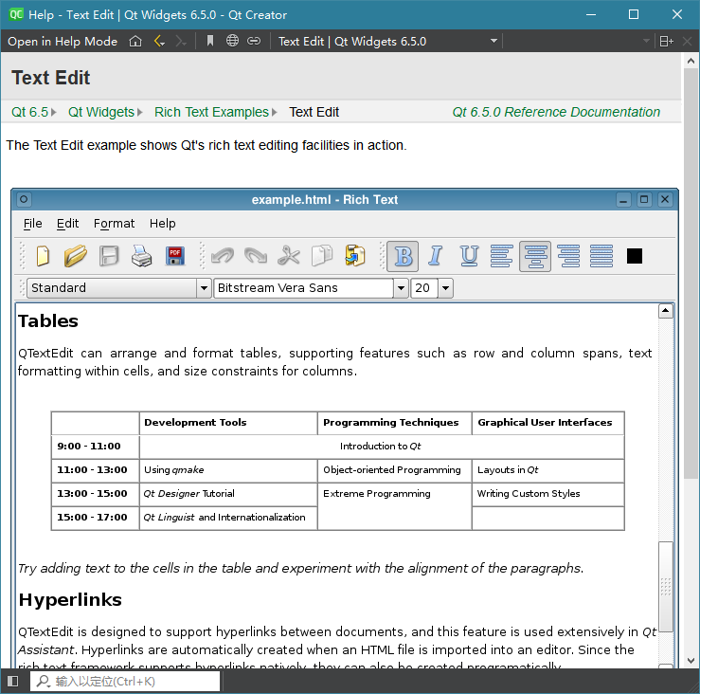Click the Open folder icon
Image resolution: width=701 pixels, height=694 pixels.
pyautogui.click(x=75, y=256)
